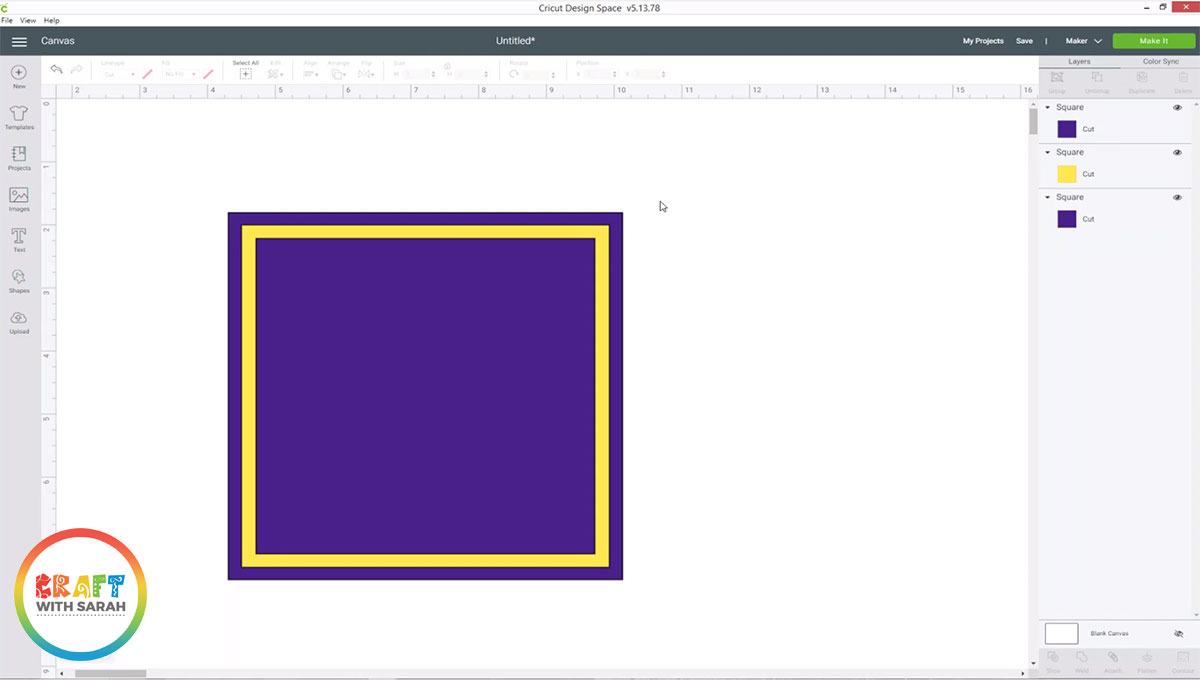Select the Shapes tool in the left sidebar

pos(18,280)
